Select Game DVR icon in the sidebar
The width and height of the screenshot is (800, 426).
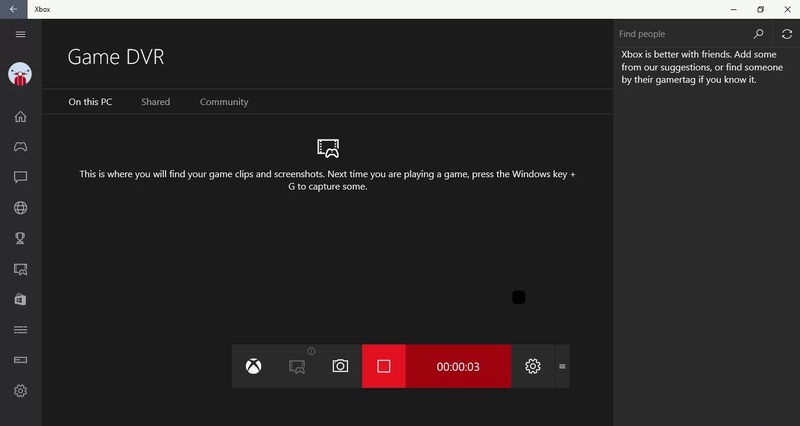[x=20, y=269]
